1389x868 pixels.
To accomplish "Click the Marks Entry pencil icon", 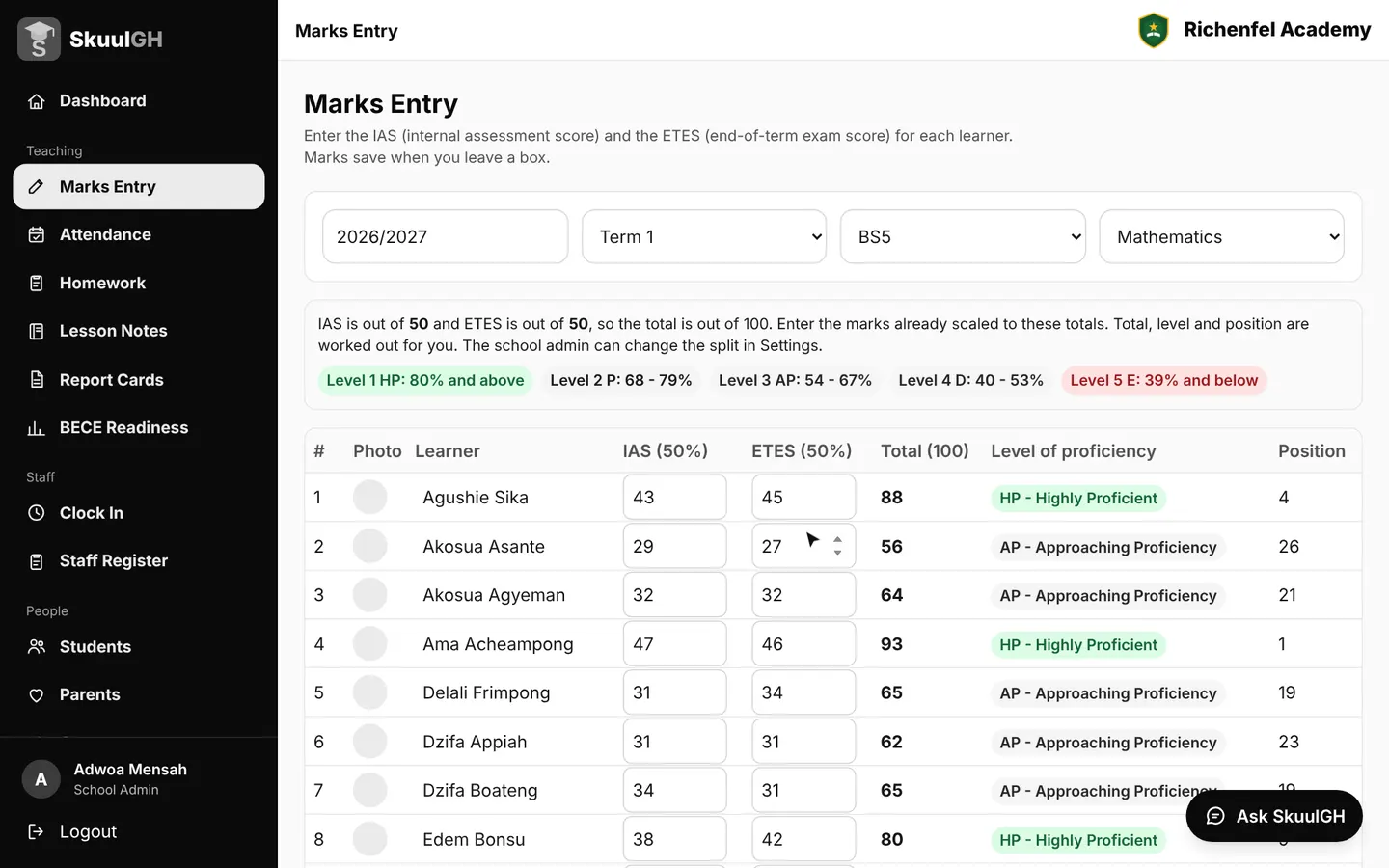I will pyautogui.click(x=37, y=187).
